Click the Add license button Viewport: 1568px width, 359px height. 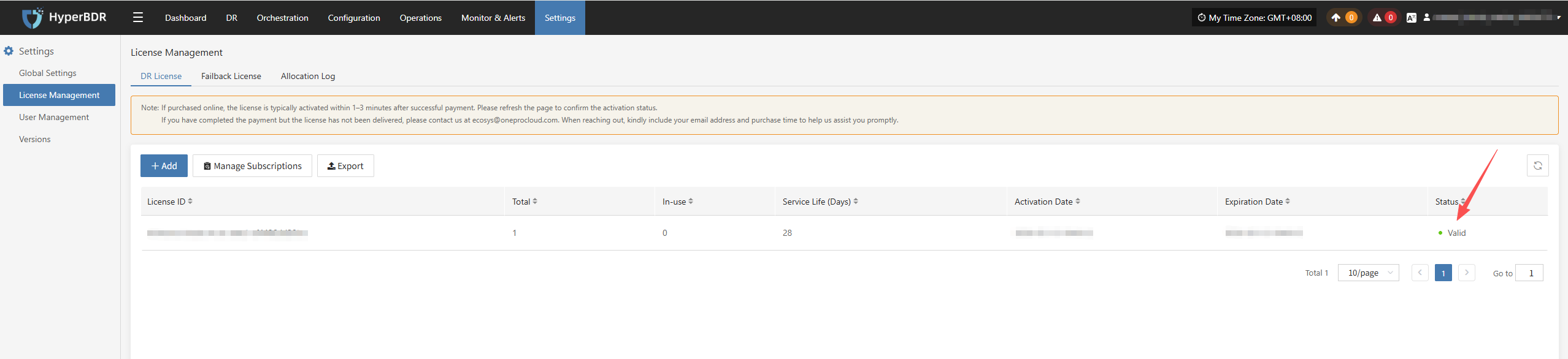(x=164, y=166)
